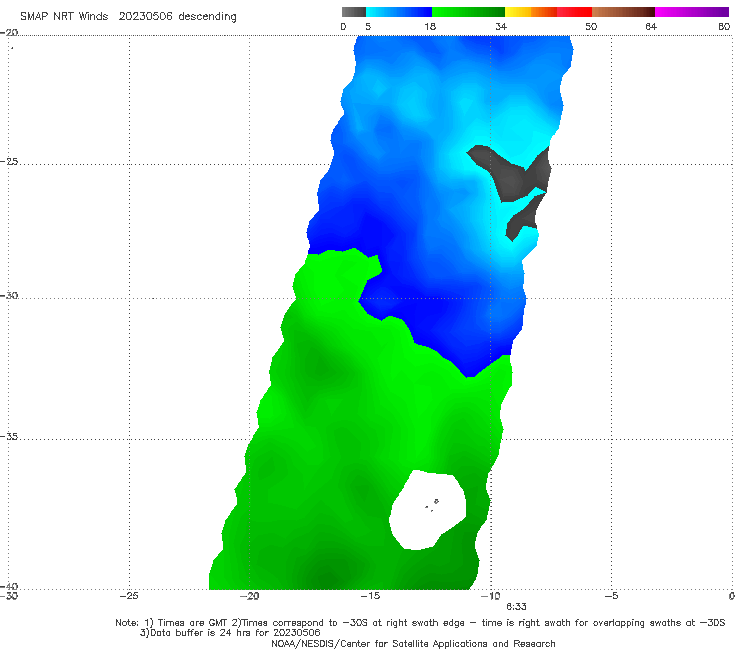Click the white data gap inside the green region
Image resolution: width=740 pixels, height=650 pixels.
427,510
